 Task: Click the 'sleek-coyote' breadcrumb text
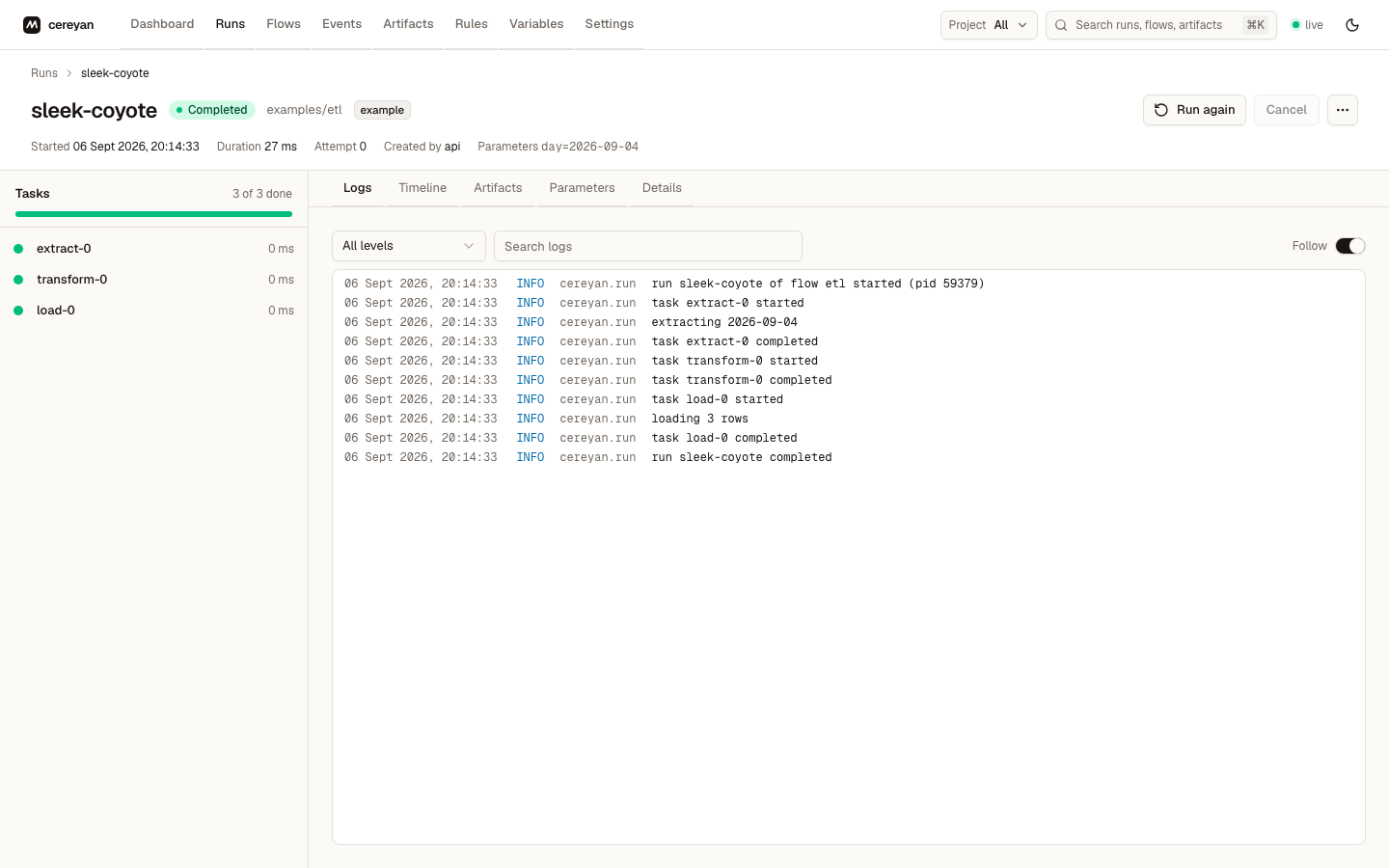115,73
